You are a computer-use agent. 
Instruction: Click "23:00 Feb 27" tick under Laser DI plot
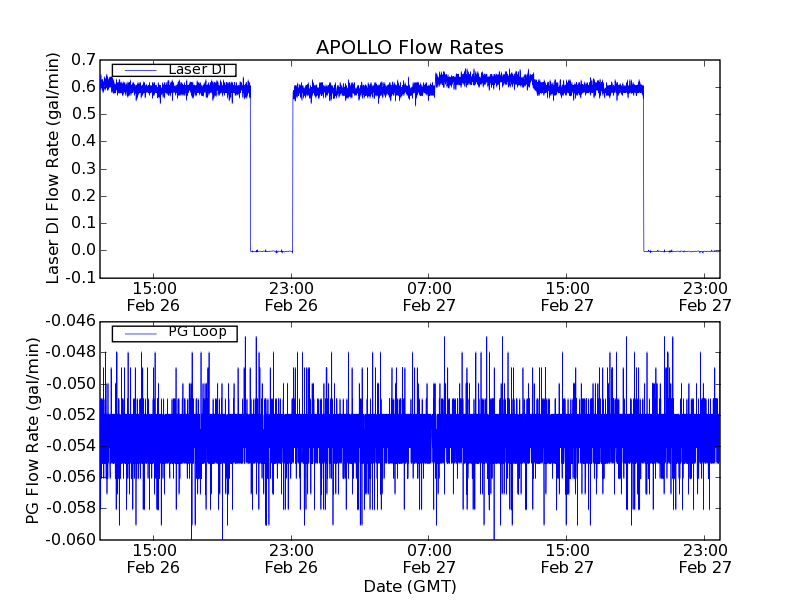click(705, 297)
